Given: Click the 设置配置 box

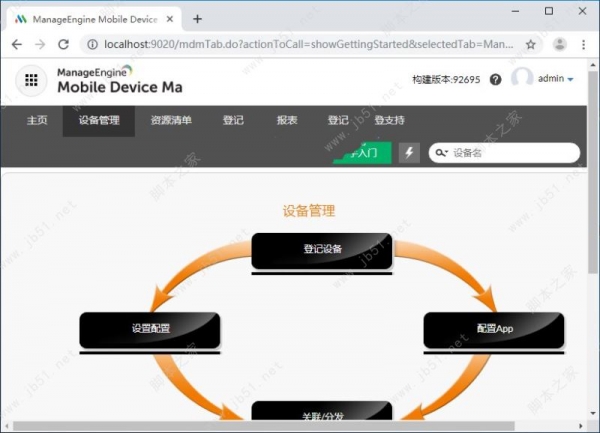Looking at the screenshot, I should click(150, 330).
